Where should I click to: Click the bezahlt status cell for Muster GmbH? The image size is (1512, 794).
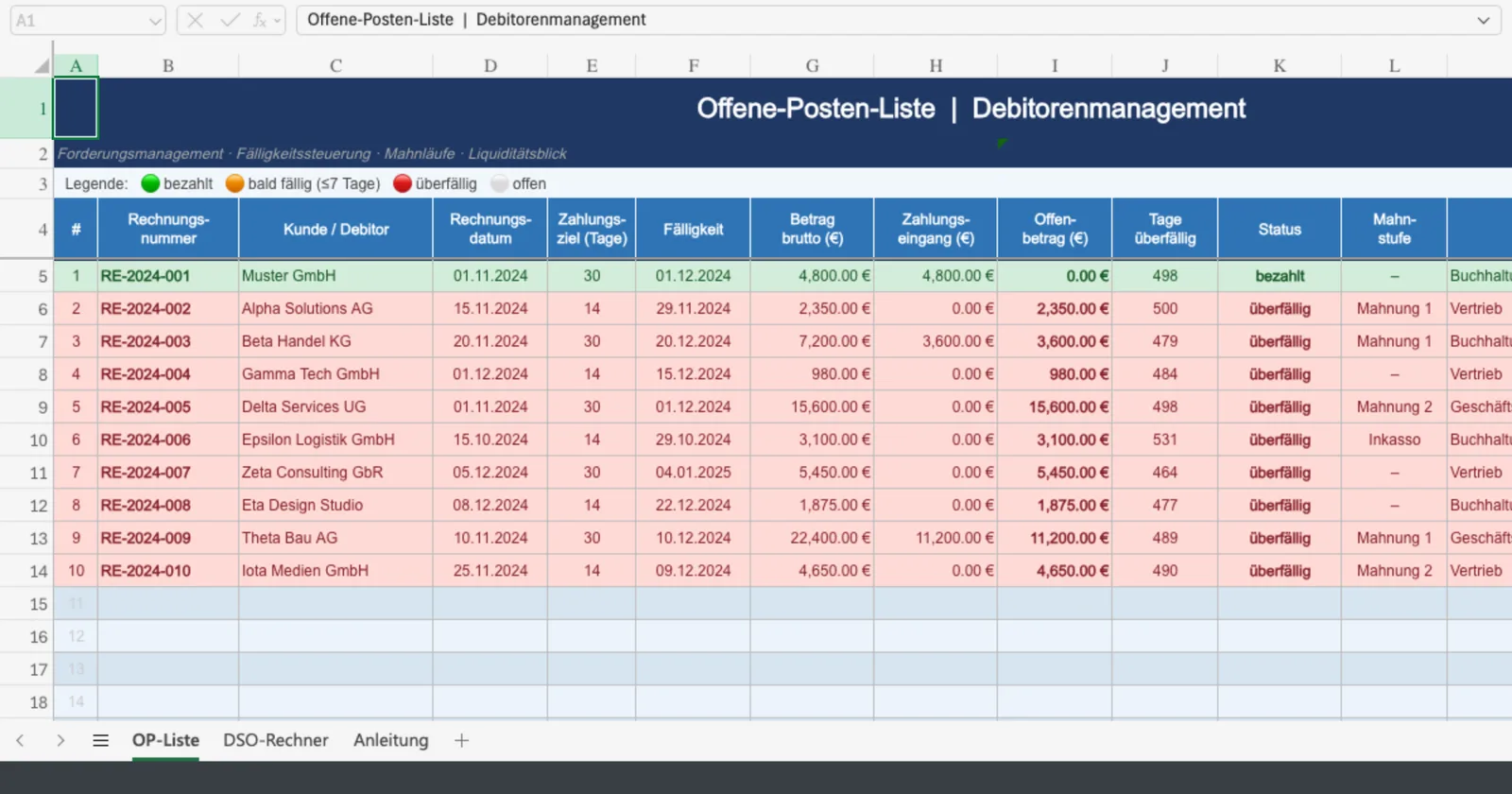pos(1280,276)
